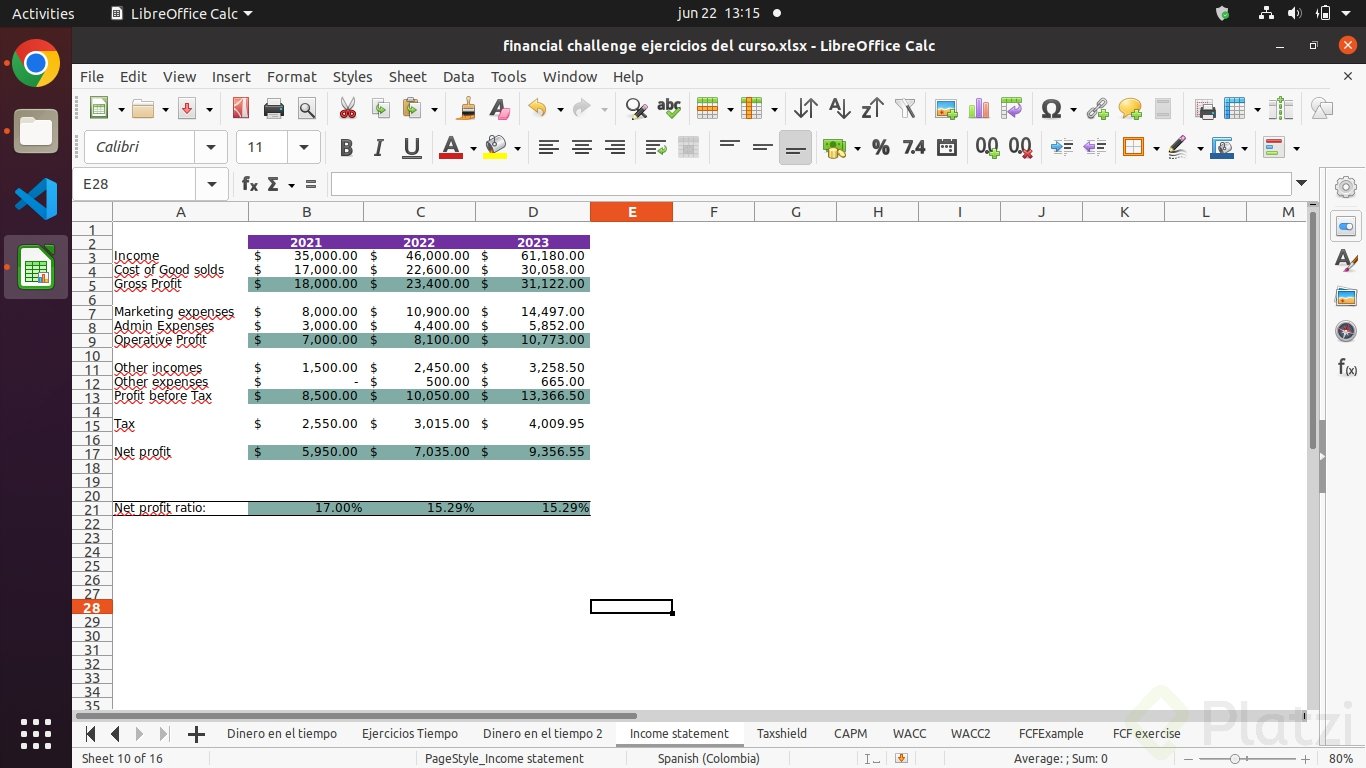Insert a pivot table
Screen dimensions: 1366x768
[1011, 108]
